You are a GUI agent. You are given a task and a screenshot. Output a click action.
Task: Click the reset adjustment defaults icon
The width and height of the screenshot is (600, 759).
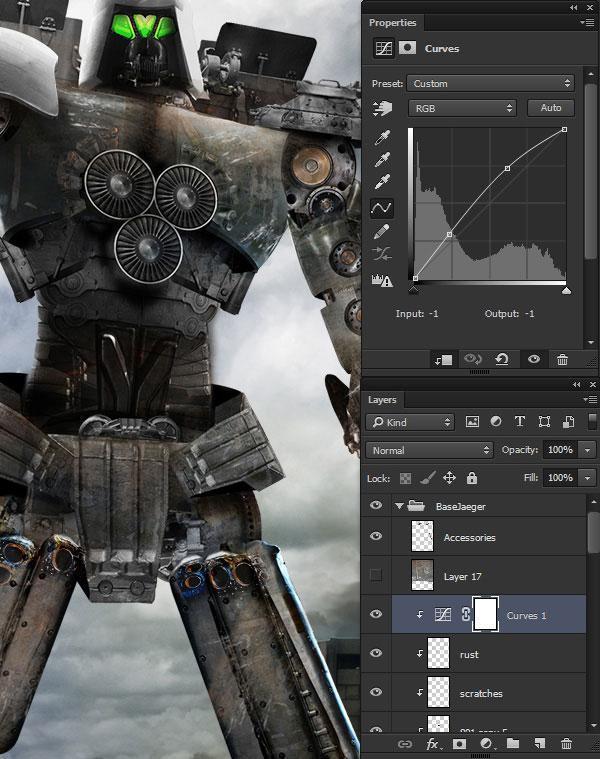pos(501,360)
